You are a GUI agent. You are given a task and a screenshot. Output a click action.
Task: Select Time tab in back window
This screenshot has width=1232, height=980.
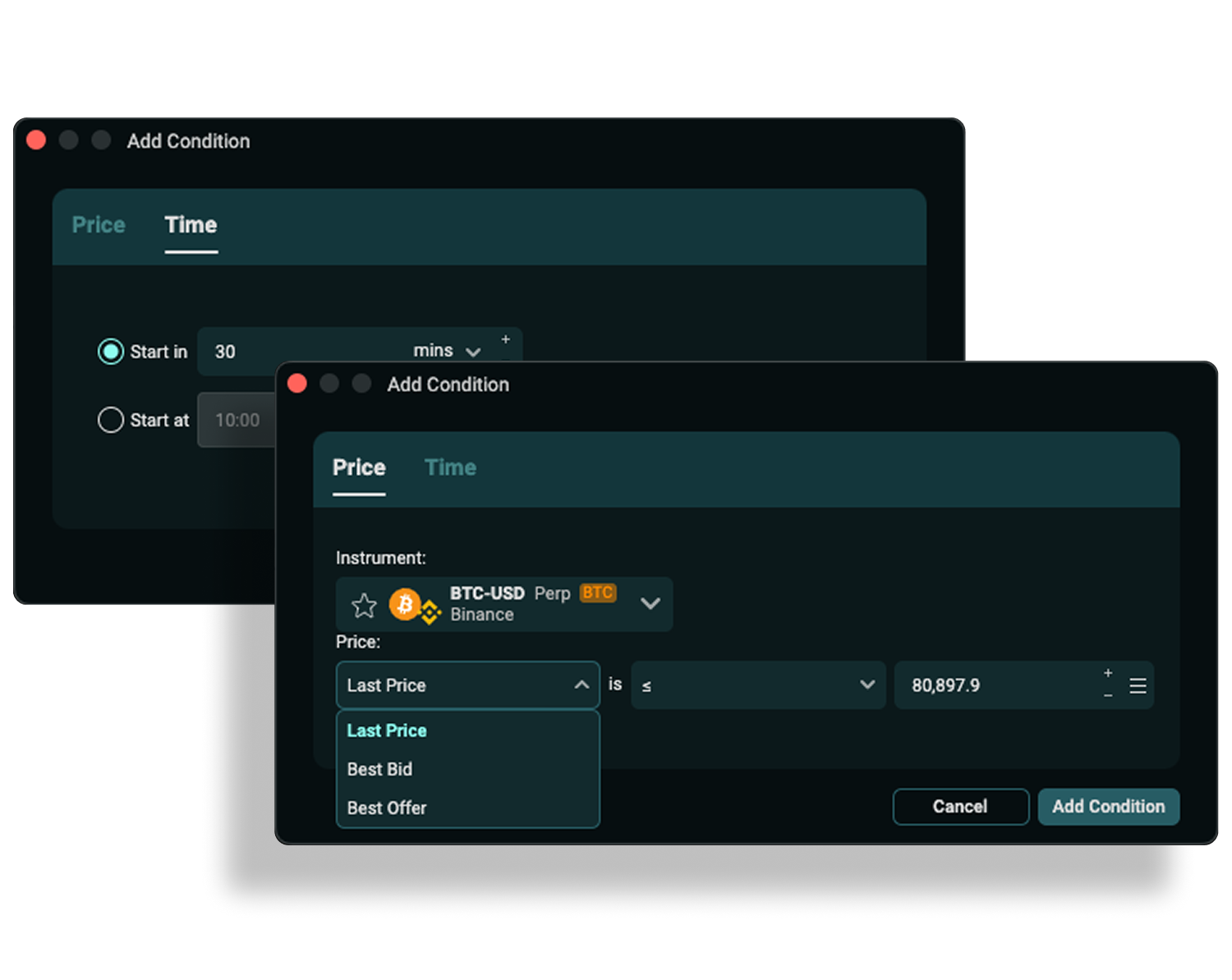(191, 225)
